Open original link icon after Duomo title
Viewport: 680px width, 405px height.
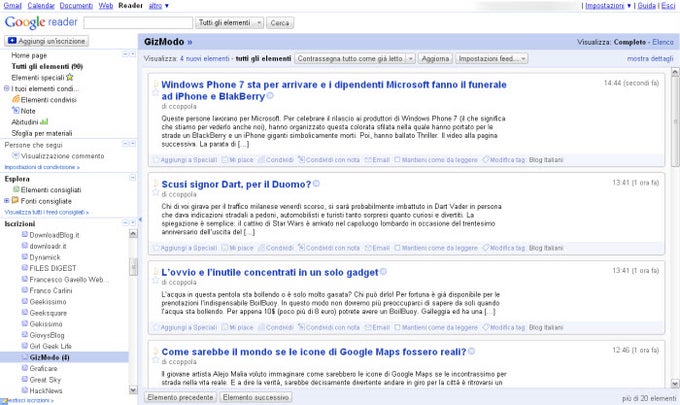pyautogui.click(x=316, y=184)
